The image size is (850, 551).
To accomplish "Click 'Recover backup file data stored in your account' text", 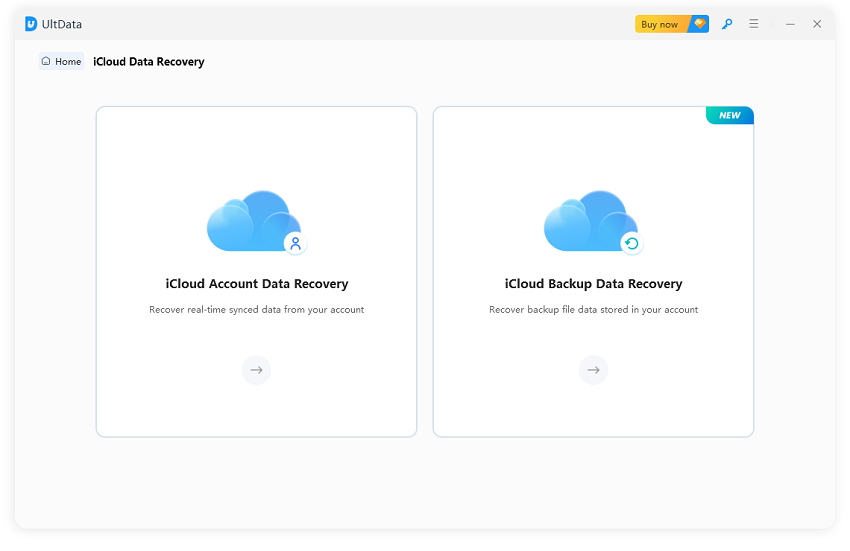I will [x=594, y=310].
